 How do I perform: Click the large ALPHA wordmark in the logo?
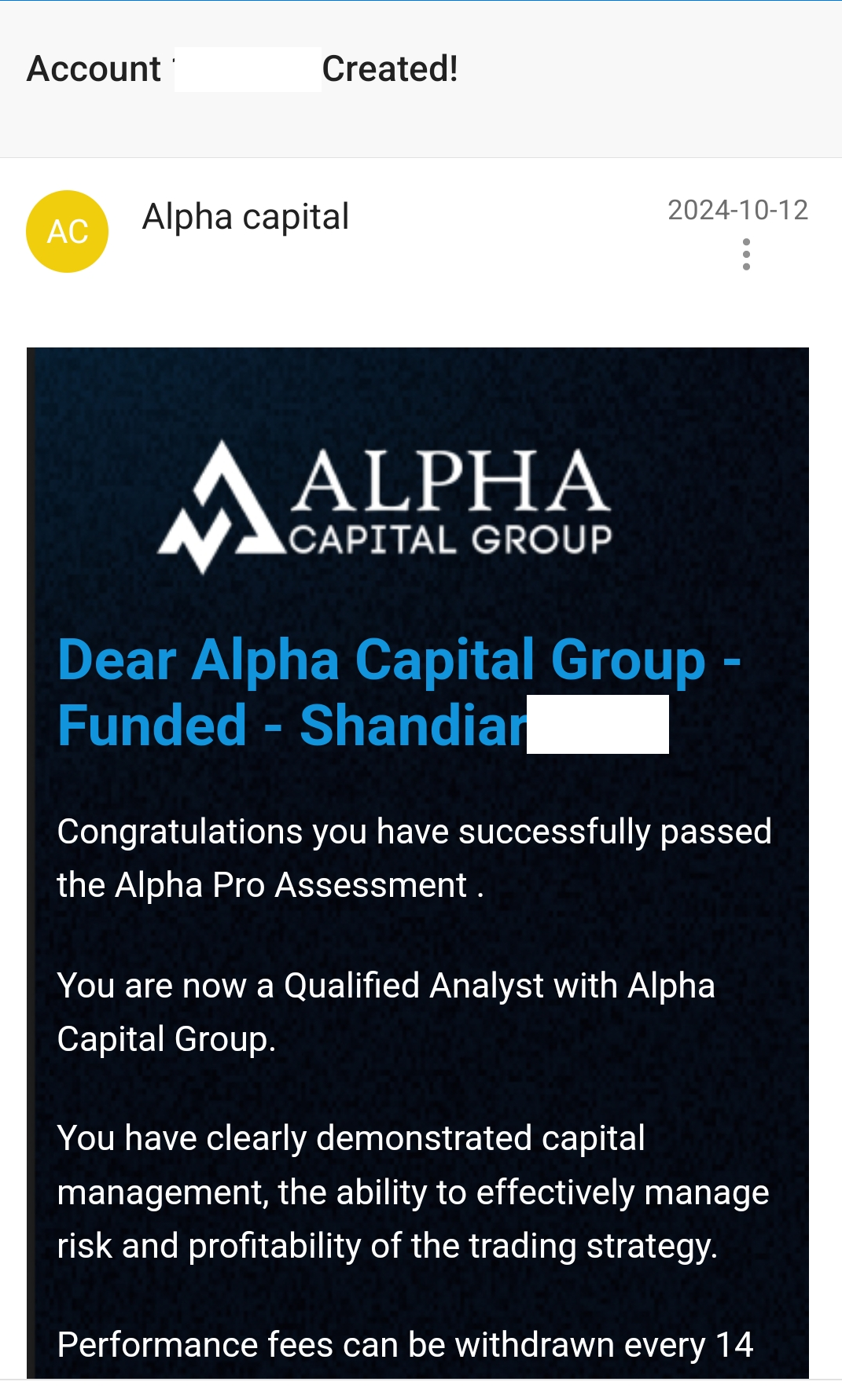tap(452, 480)
